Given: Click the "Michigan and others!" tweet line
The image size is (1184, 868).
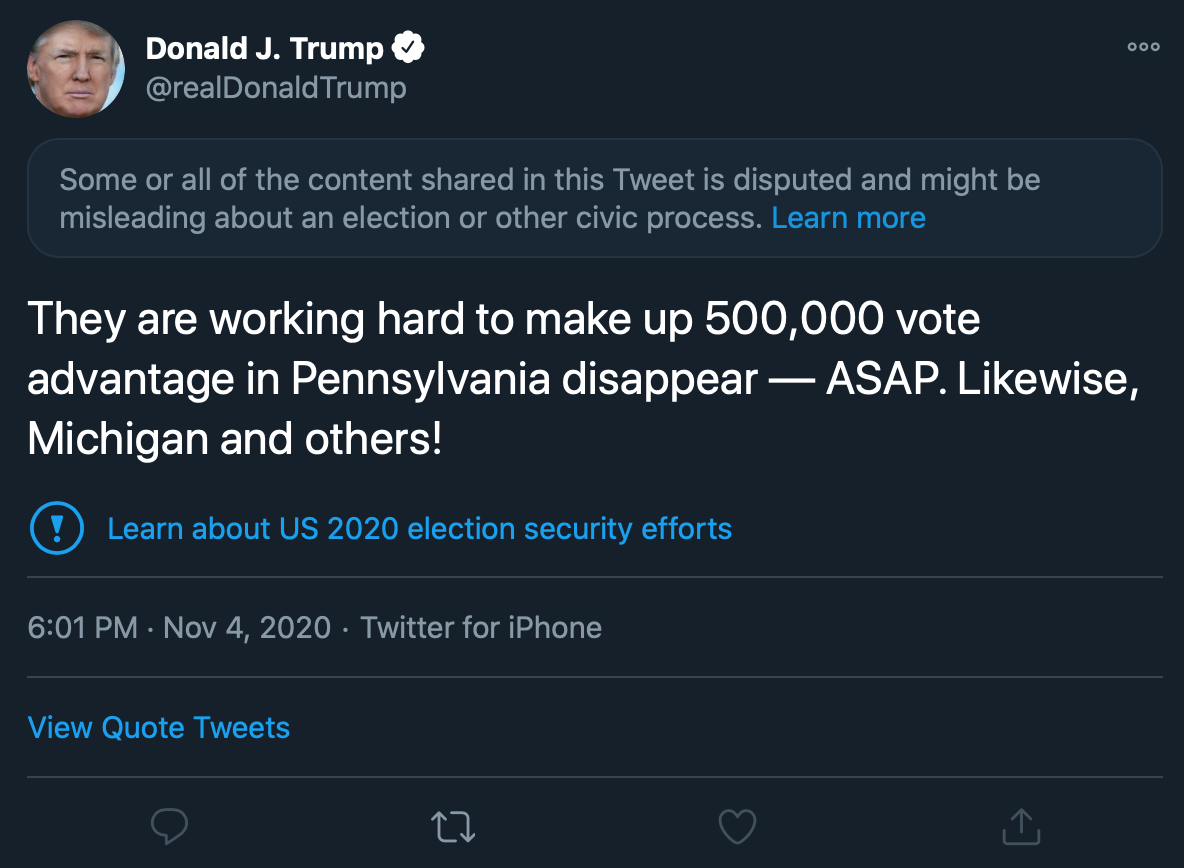Looking at the screenshot, I should [x=234, y=440].
